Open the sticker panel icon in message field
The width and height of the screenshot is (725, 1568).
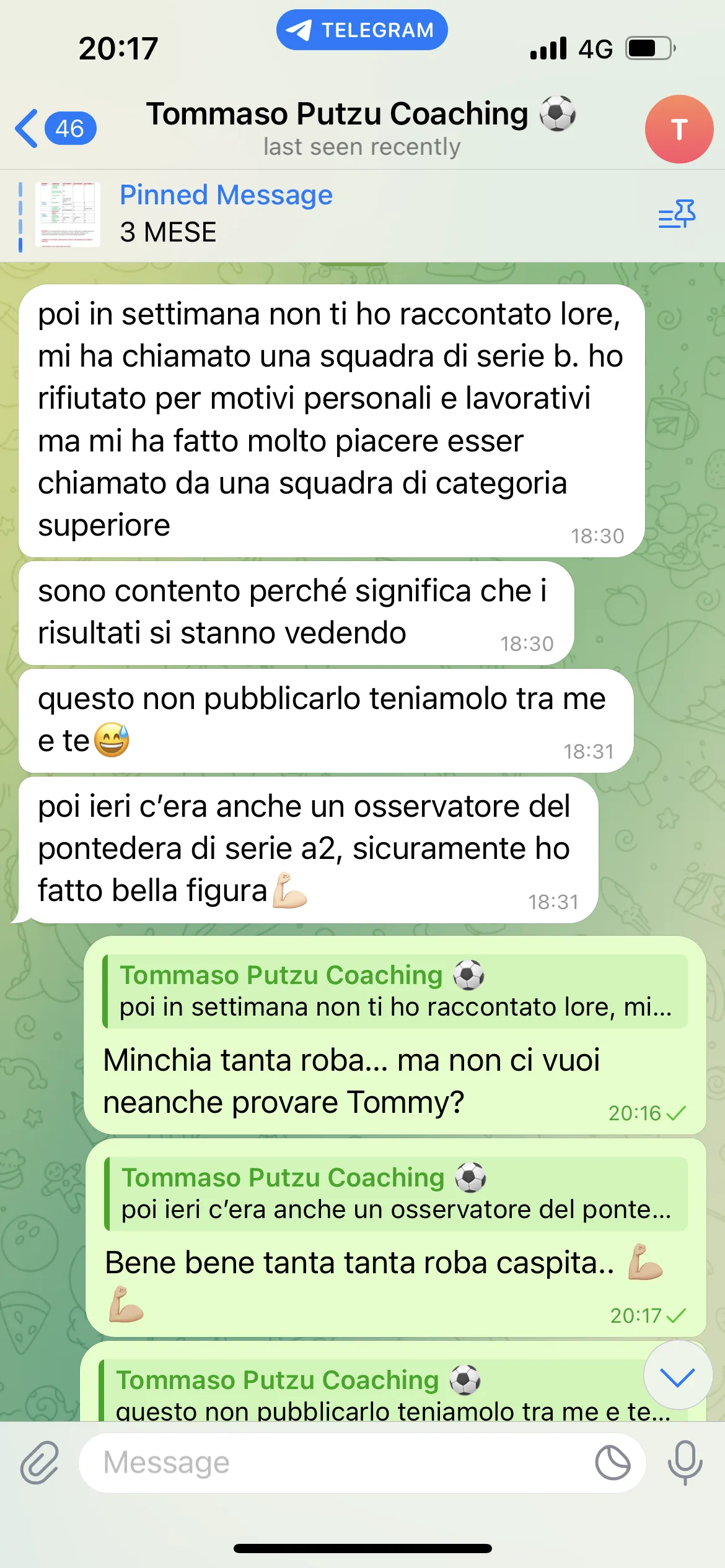tap(612, 1463)
